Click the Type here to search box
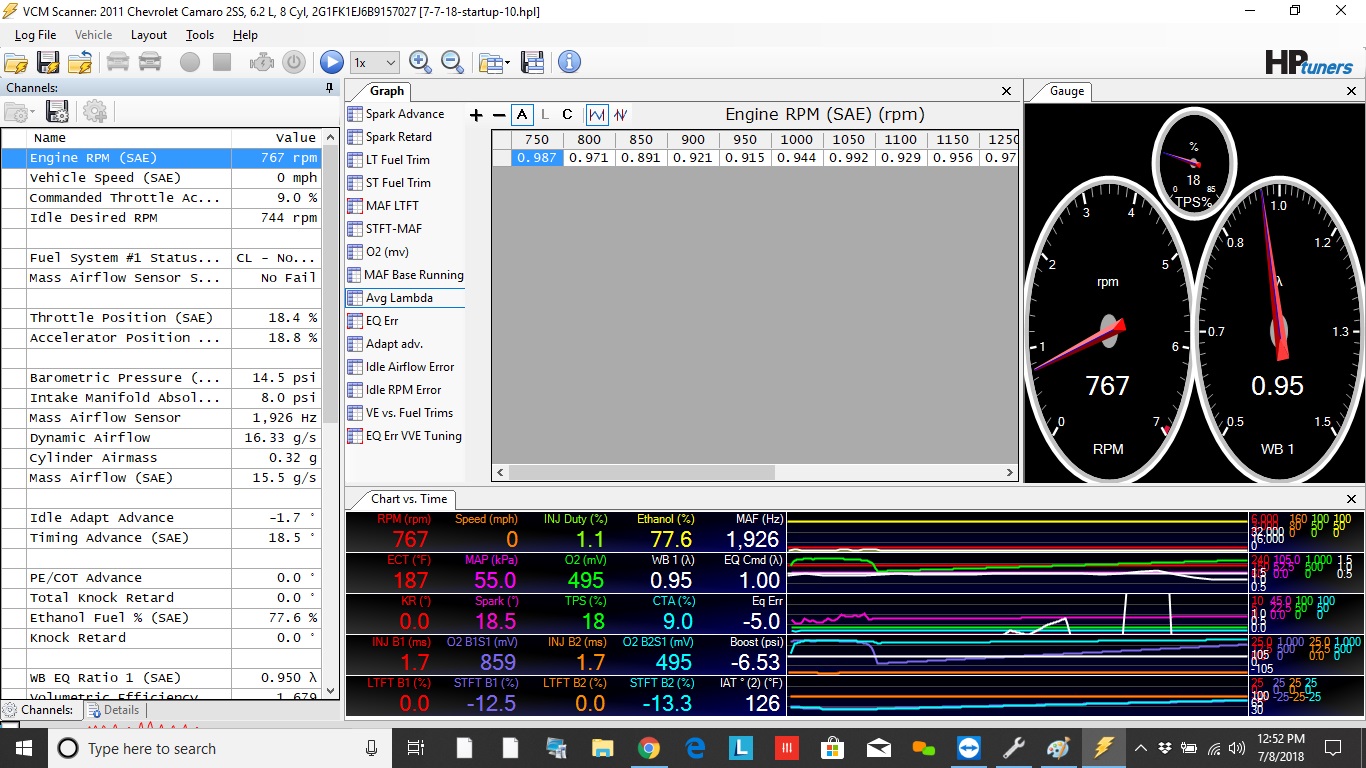Screen dimensions: 1366x768 (220, 748)
